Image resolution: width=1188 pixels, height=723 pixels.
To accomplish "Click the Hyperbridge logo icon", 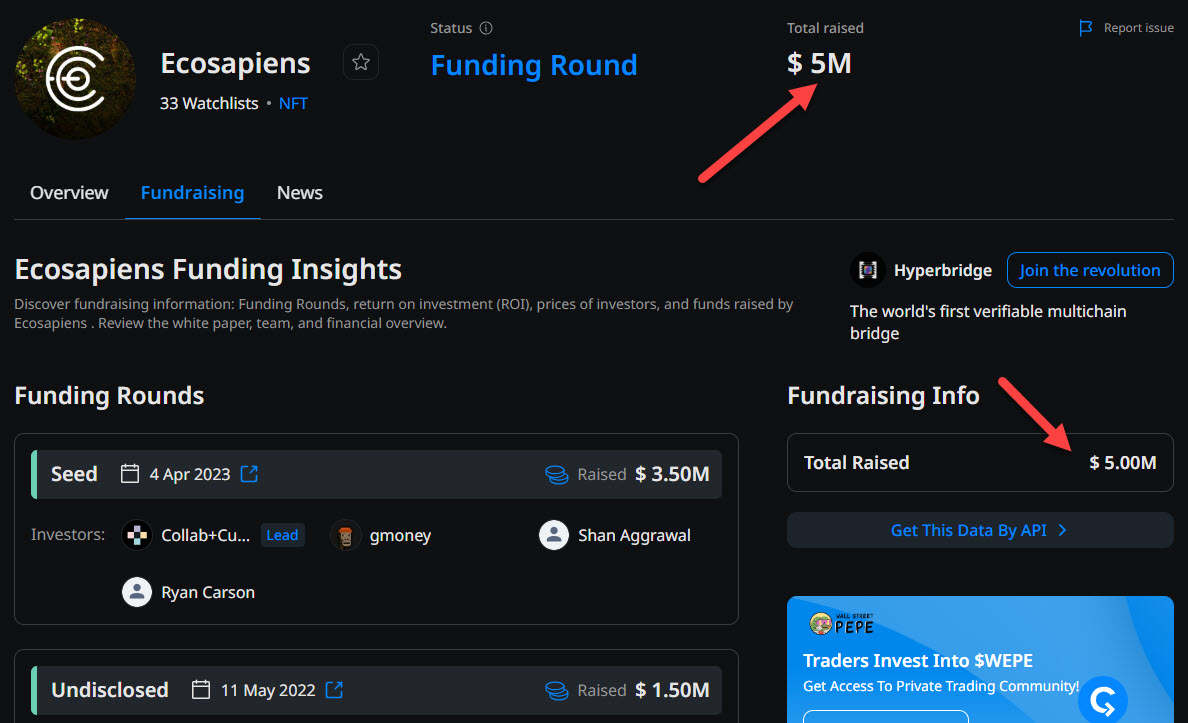I will (x=868, y=270).
